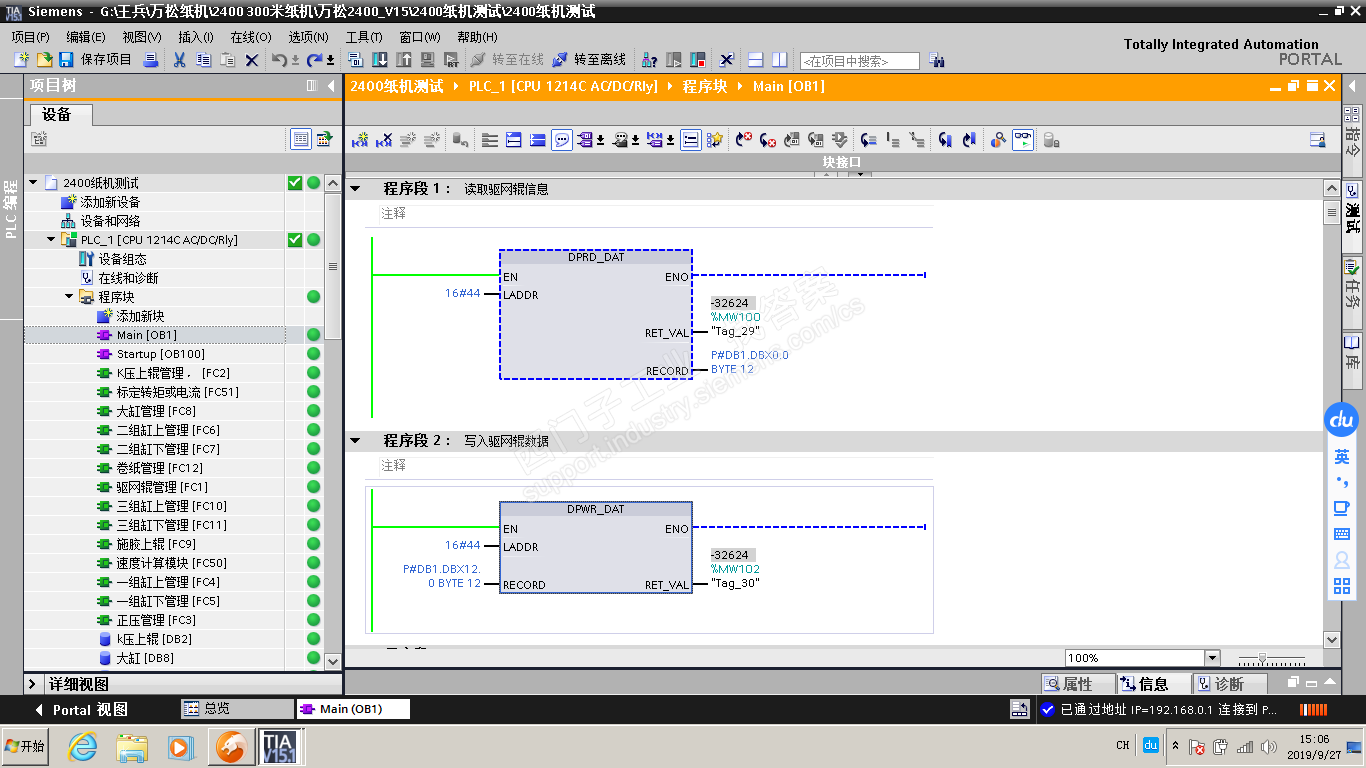Screen dimensions: 1366x768
Task: Open the 100% zoom level dropdown
Action: pos(1212,658)
